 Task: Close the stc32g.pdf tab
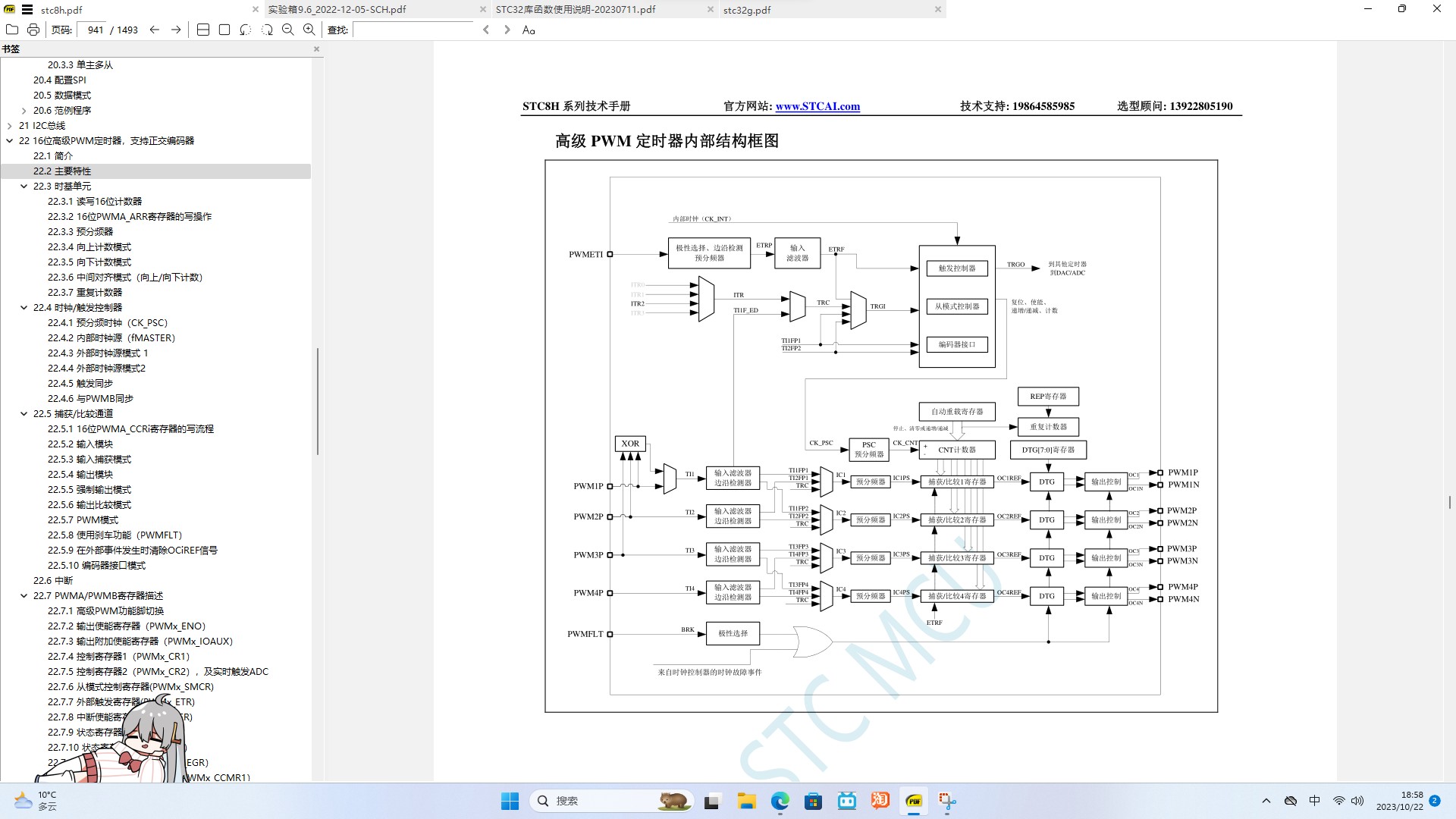coord(938,9)
